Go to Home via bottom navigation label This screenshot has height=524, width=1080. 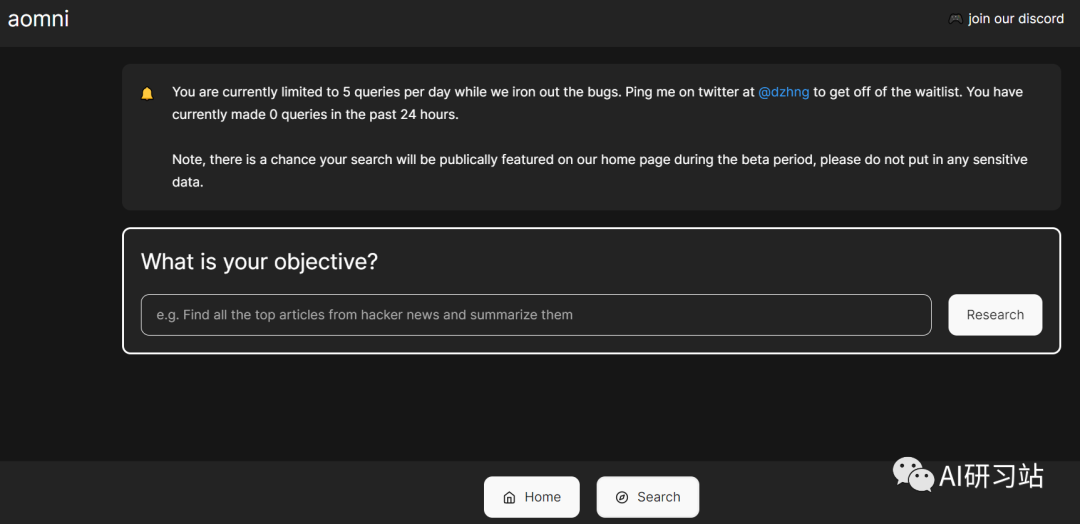(x=543, y=497)
